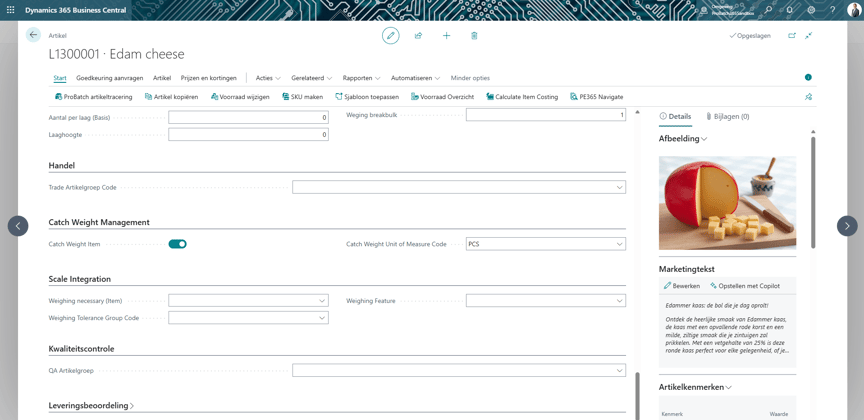Click the search magnifier icon in header
The height and width of the screenshot is (420, 864).
768,10
